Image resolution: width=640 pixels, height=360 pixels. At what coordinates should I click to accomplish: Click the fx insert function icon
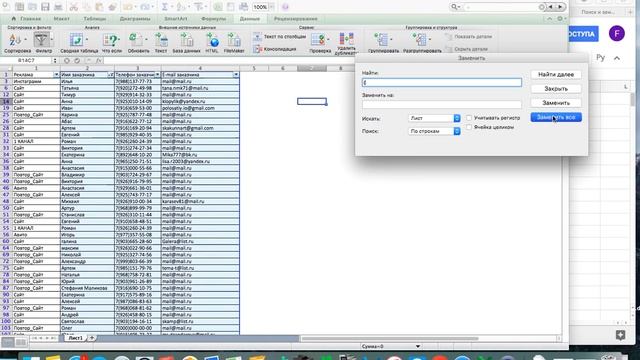click(x=98, y=60)
